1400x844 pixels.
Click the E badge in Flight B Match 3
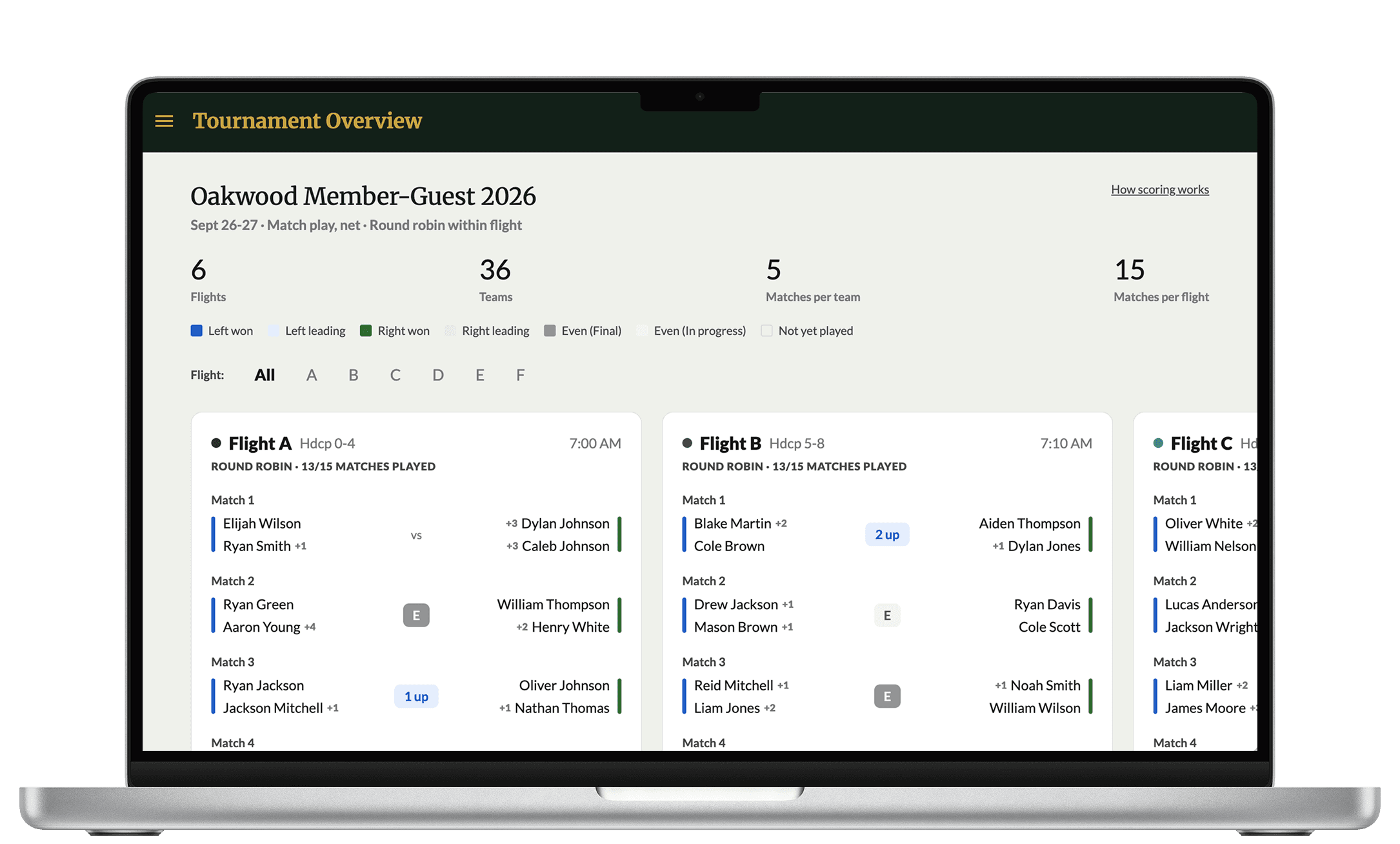pos(887,696)
